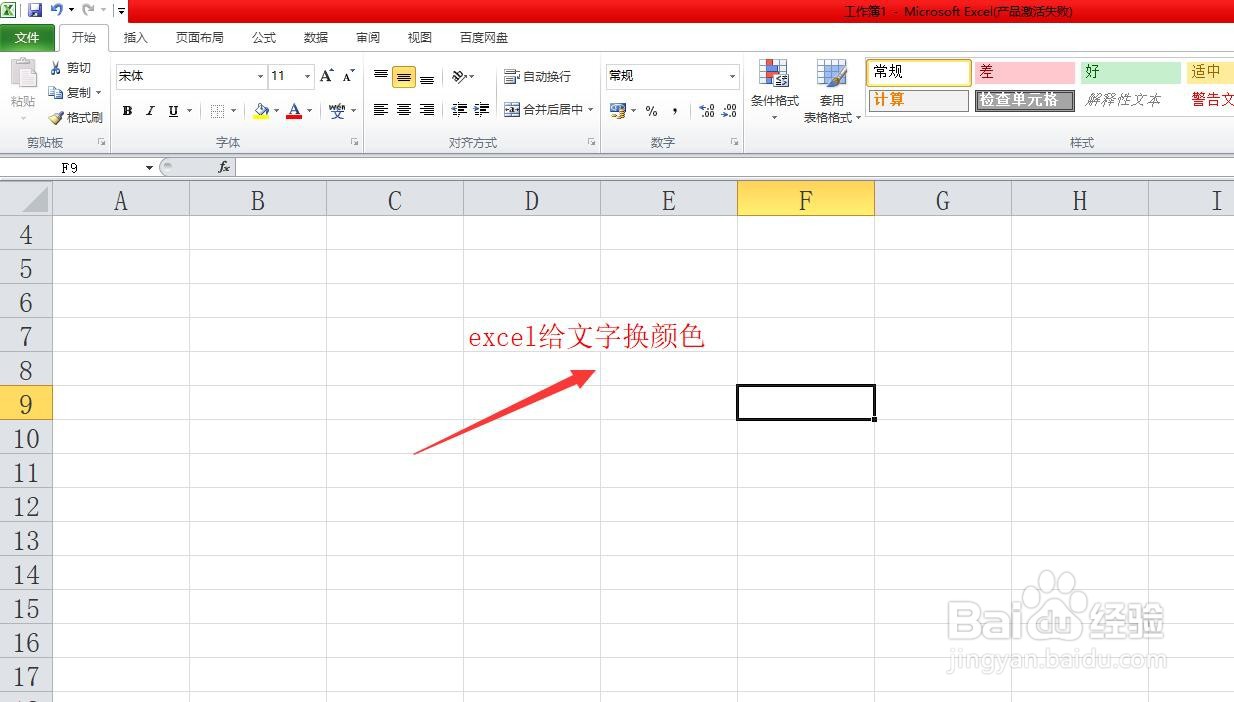Screen dimensions: 1234x702
Task: Apply the Bad (差) cell style
Action: (1025, 72)
